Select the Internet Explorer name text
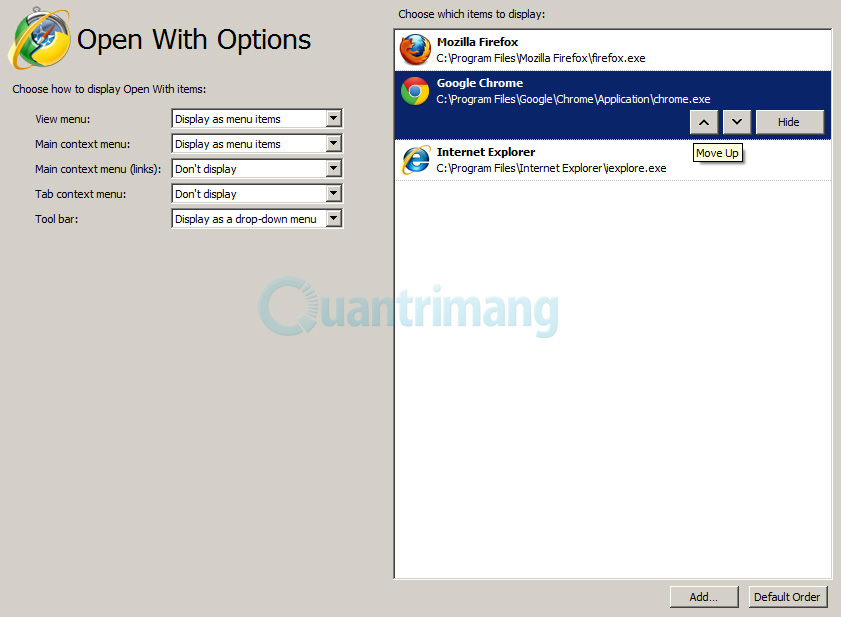The image size is (841, 617). (486, 152)
